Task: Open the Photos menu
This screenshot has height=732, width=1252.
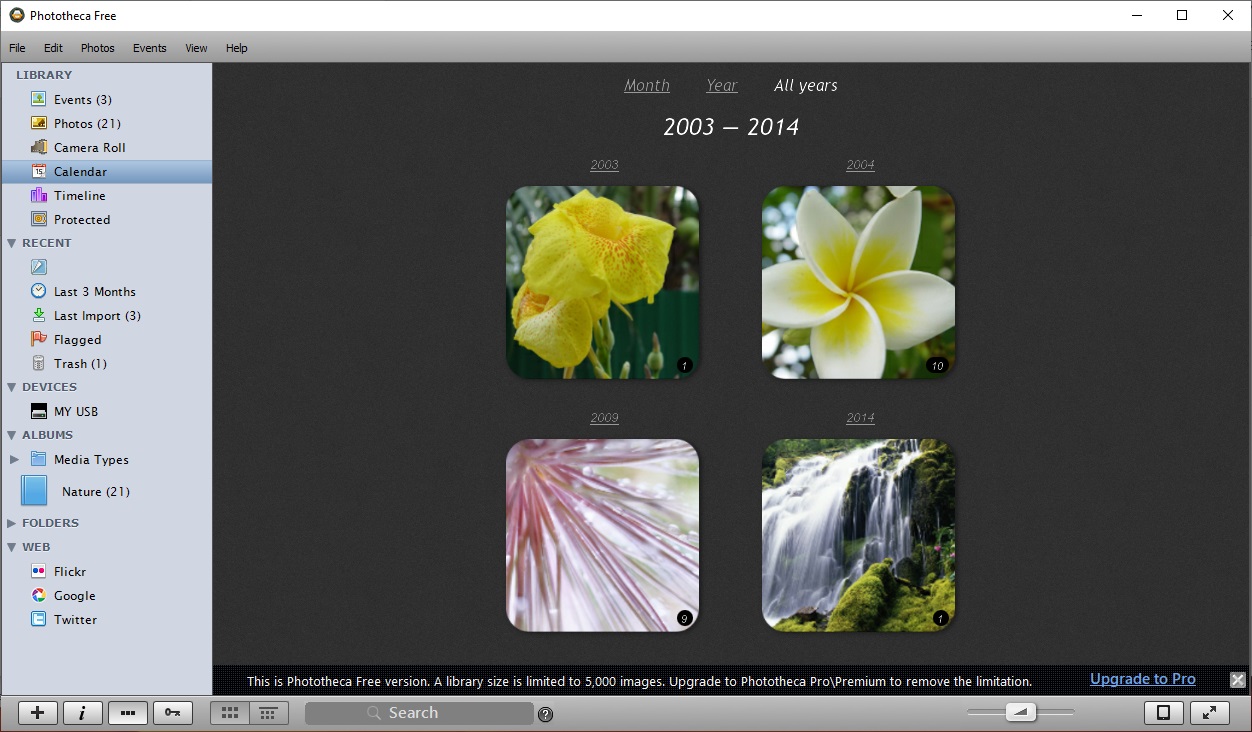Action: point(97,47)
